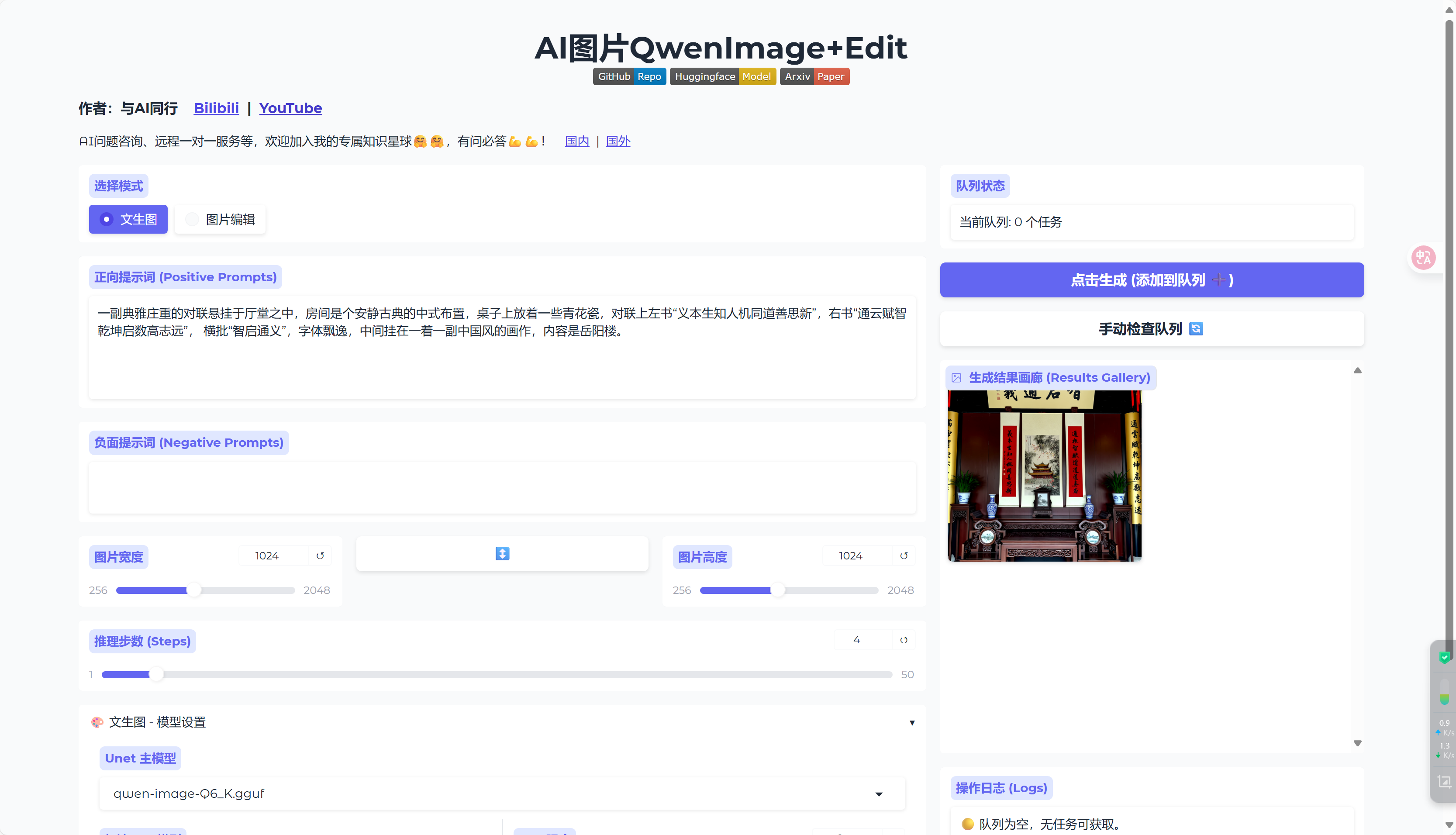The height and width of the screenshot is (835, 1456).
Task: Click the memory usage gauge icon
Action: coord(1445,692)
